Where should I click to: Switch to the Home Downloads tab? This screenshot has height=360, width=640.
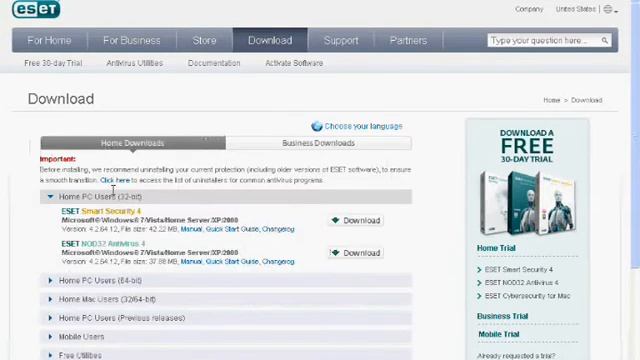[133, 143]
